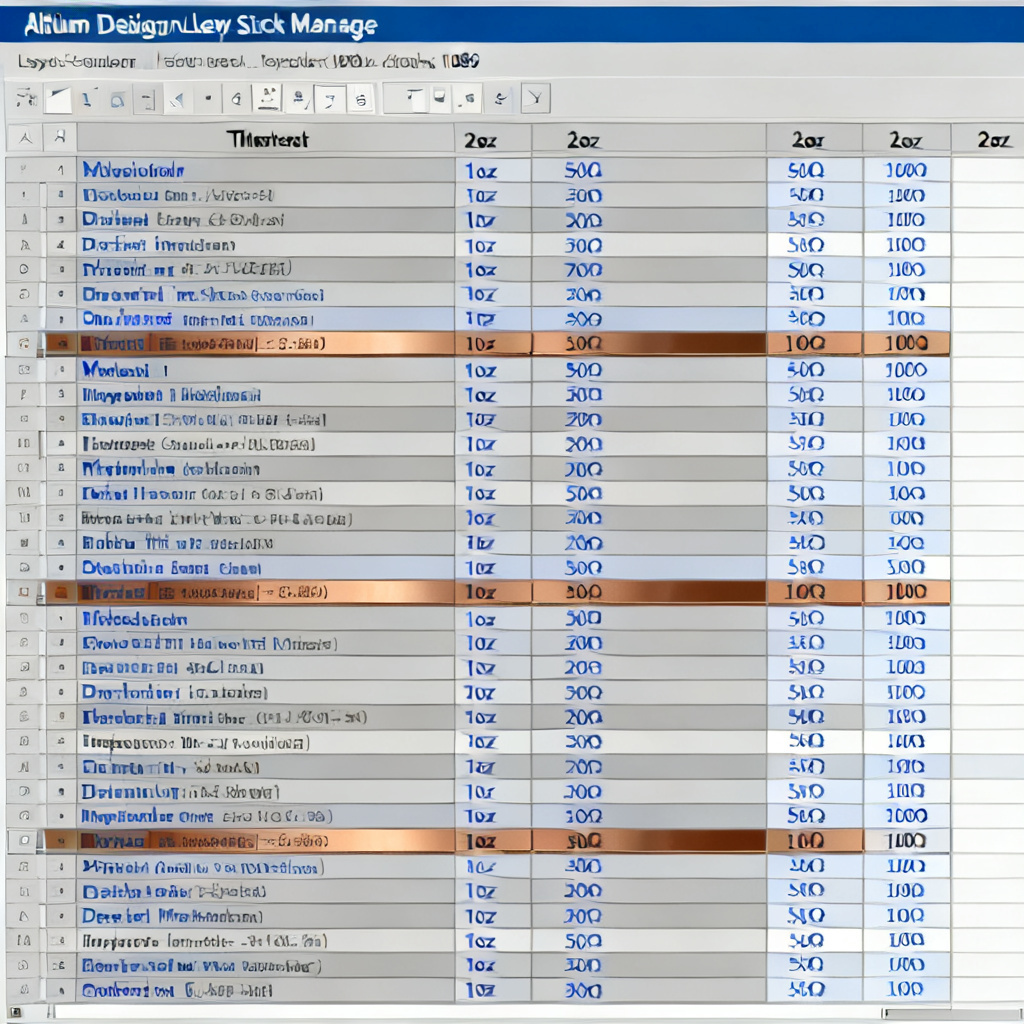Select the cell showing 000 in the last value column
This screenshot has width=1024, height=1024.
[906, 518]
